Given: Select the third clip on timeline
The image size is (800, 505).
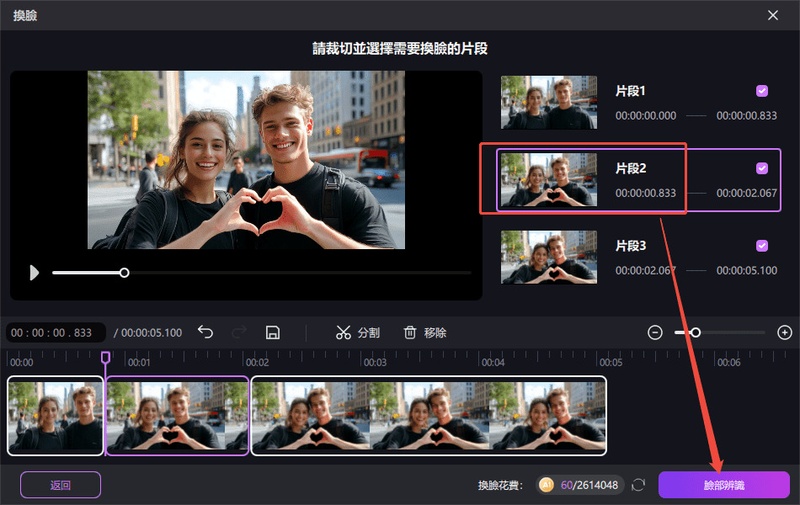Looking at the screenshot, I should click(429, 416).
